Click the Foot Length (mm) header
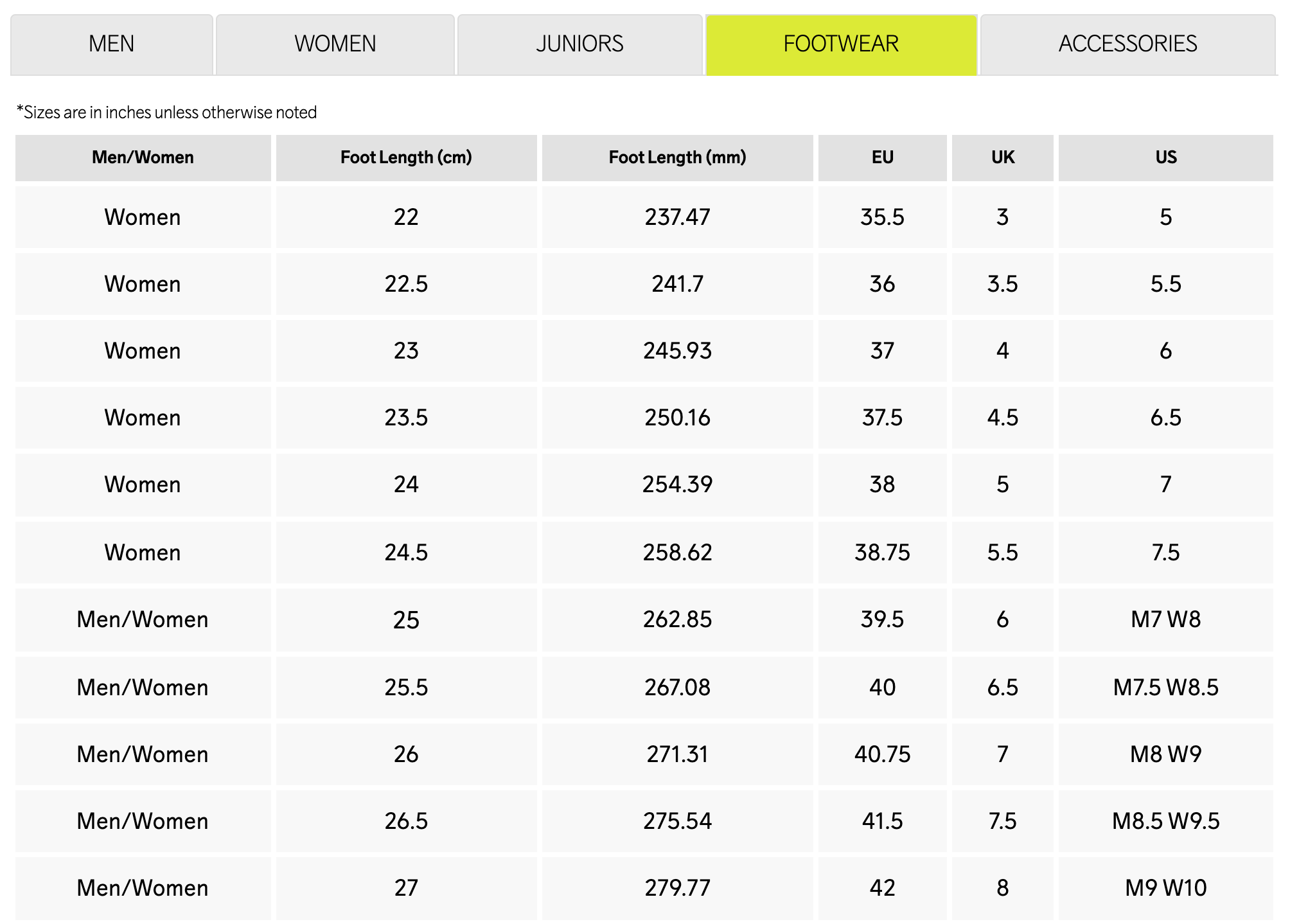 click(677, 157)
